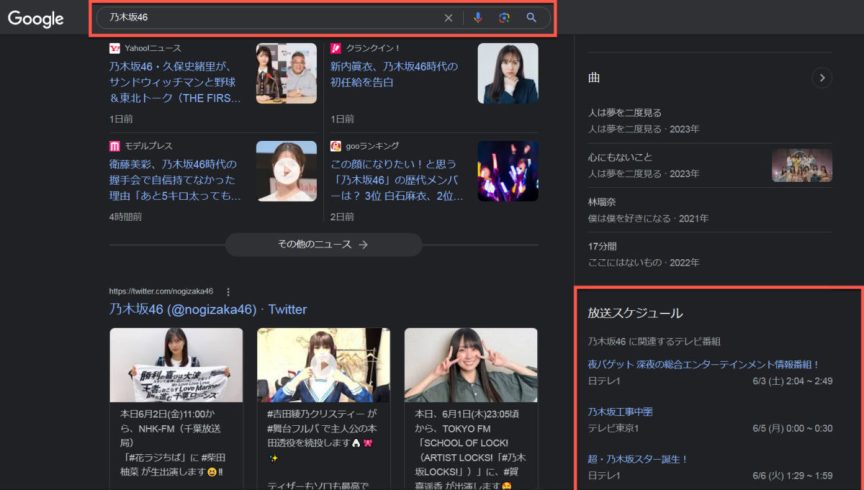Click the テレビ東京1 channel label
This screenshot has height=490, width=864.
pyautogui.click(x=613, y=428)
